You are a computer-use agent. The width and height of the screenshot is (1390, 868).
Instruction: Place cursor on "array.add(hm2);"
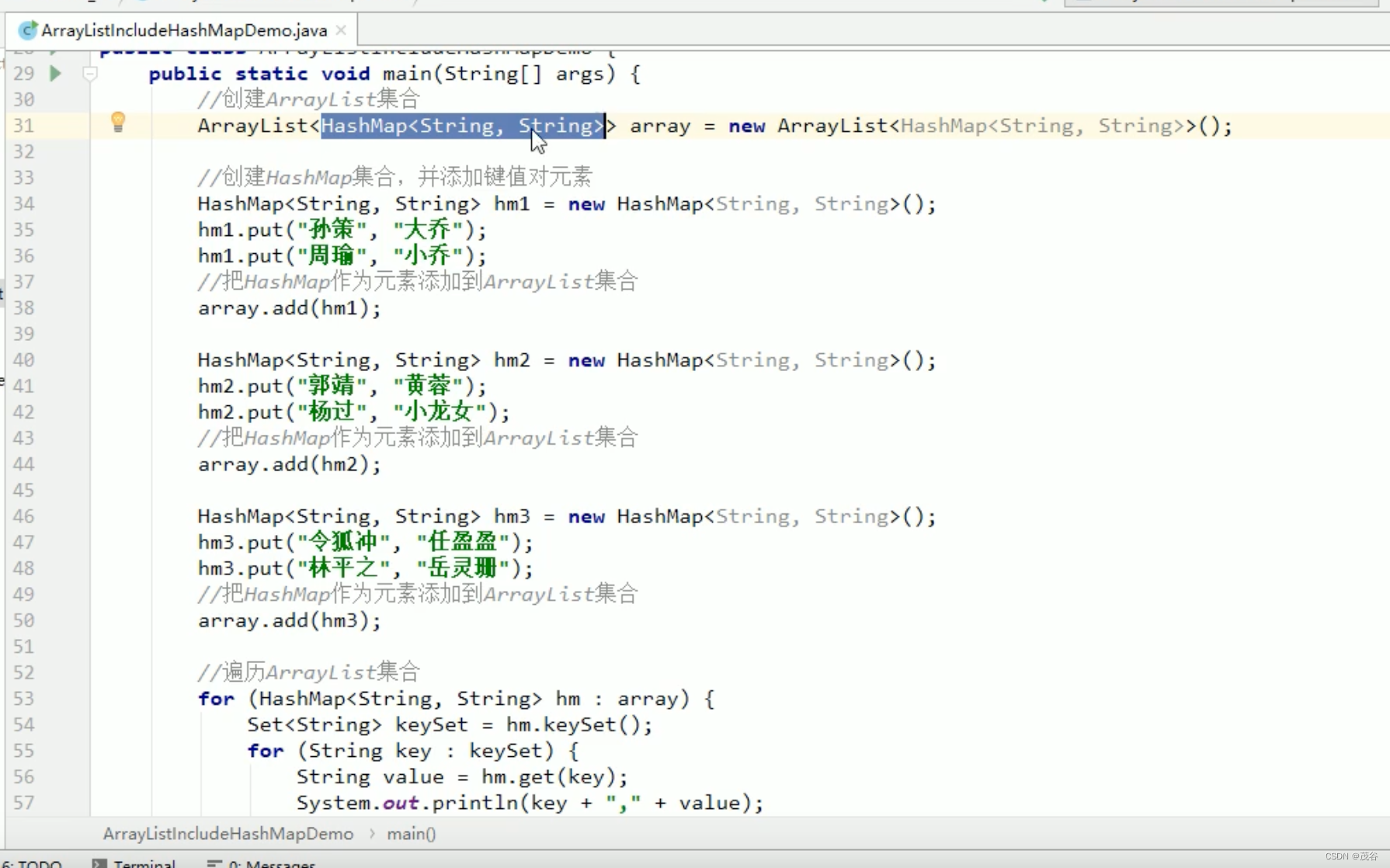(290, 464)
